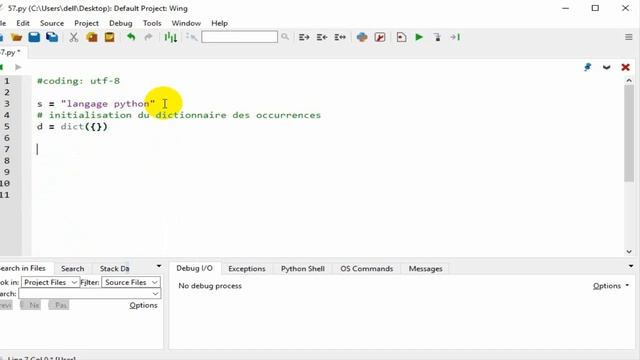Click the 'No debug process' text
This screenshot has width=640, height=360.
pos(210,286)
